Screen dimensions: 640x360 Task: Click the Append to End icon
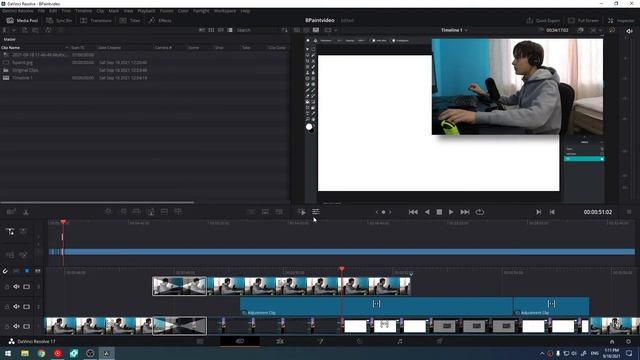point(123,212)
